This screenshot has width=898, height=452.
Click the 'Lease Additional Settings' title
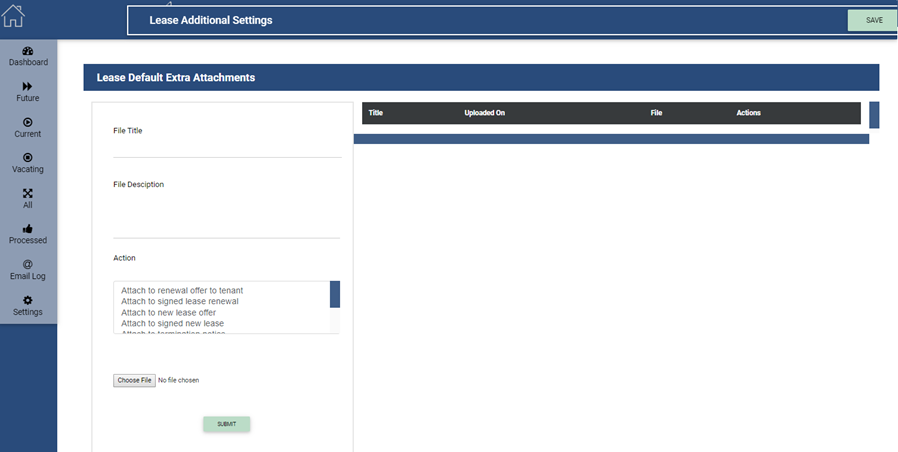point(211,20)
